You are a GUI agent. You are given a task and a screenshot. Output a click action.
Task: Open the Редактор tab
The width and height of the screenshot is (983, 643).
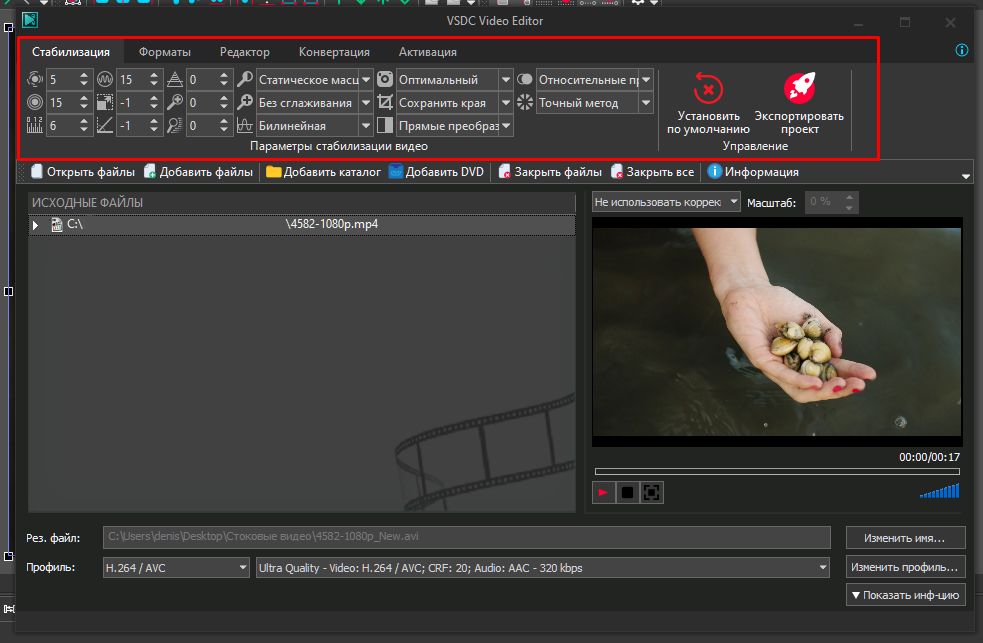(244, 52)
